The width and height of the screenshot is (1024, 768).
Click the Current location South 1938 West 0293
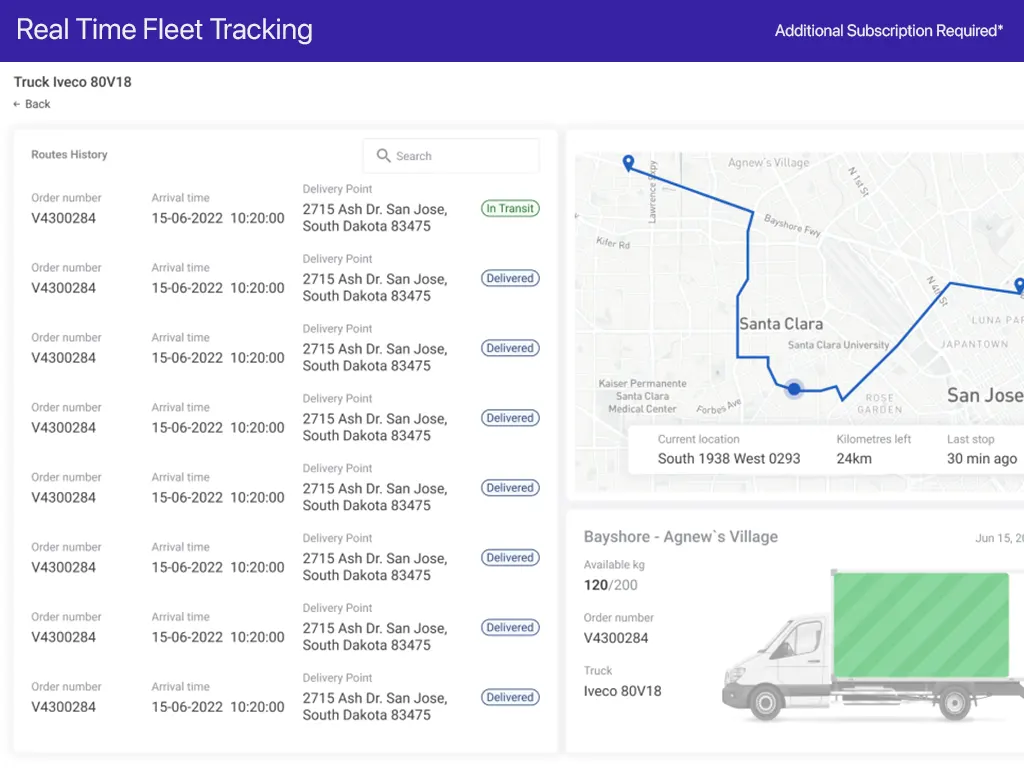(x=728, y=459)
